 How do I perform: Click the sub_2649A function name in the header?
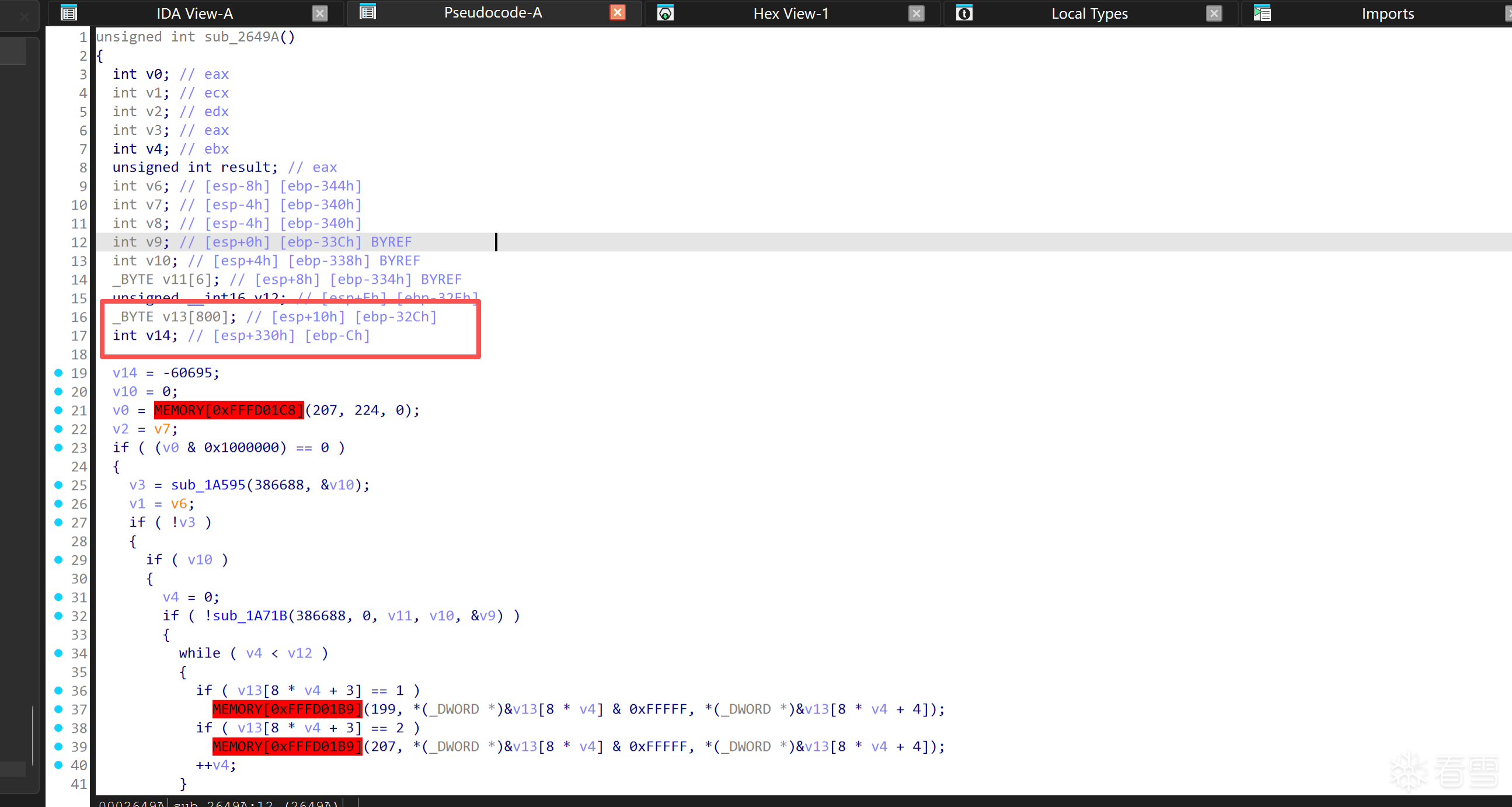coord(242,37)
